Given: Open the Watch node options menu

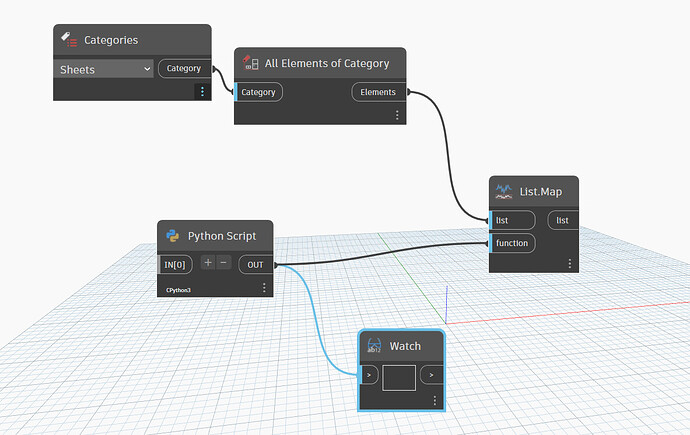Looking at the screenshot, I should tap(435, 400).
